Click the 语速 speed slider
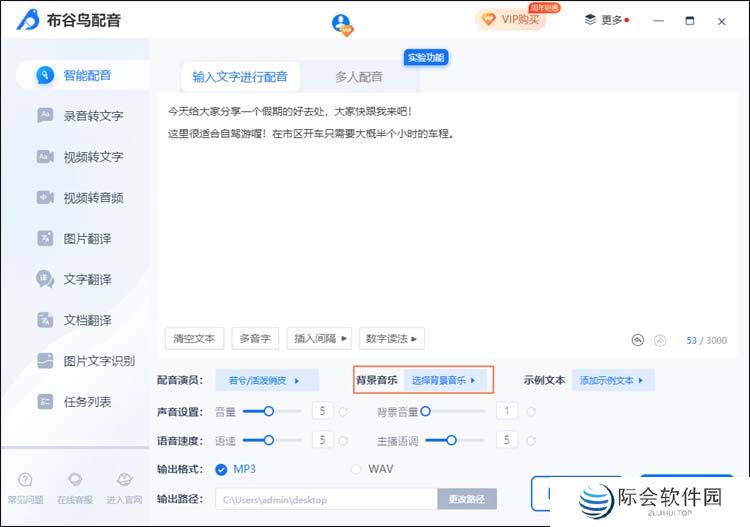750x527 pixels. [267, 439]
